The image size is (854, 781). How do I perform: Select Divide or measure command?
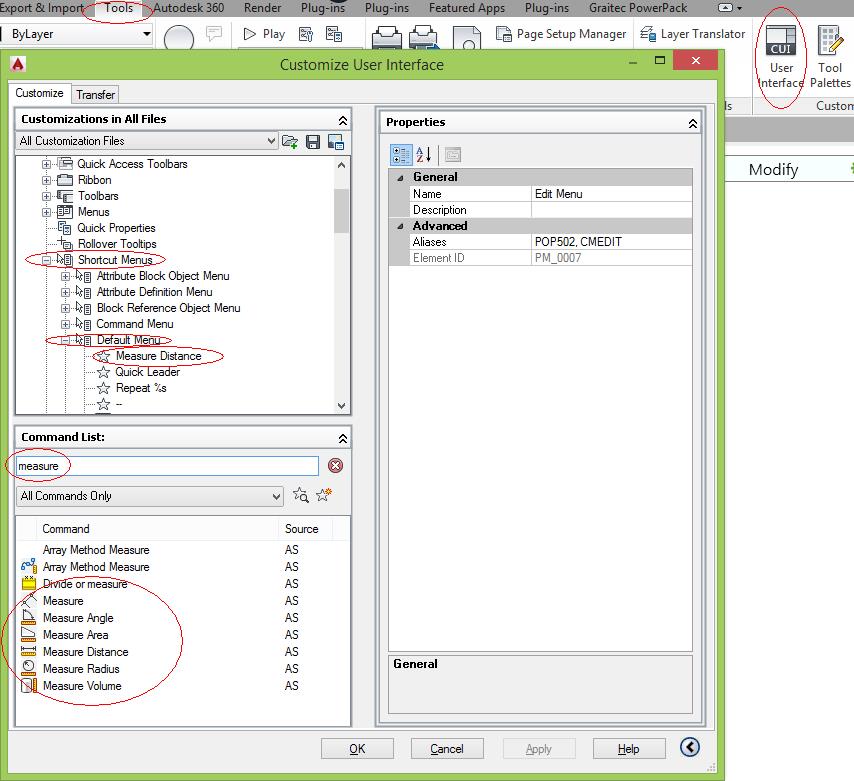pos(84,584)
